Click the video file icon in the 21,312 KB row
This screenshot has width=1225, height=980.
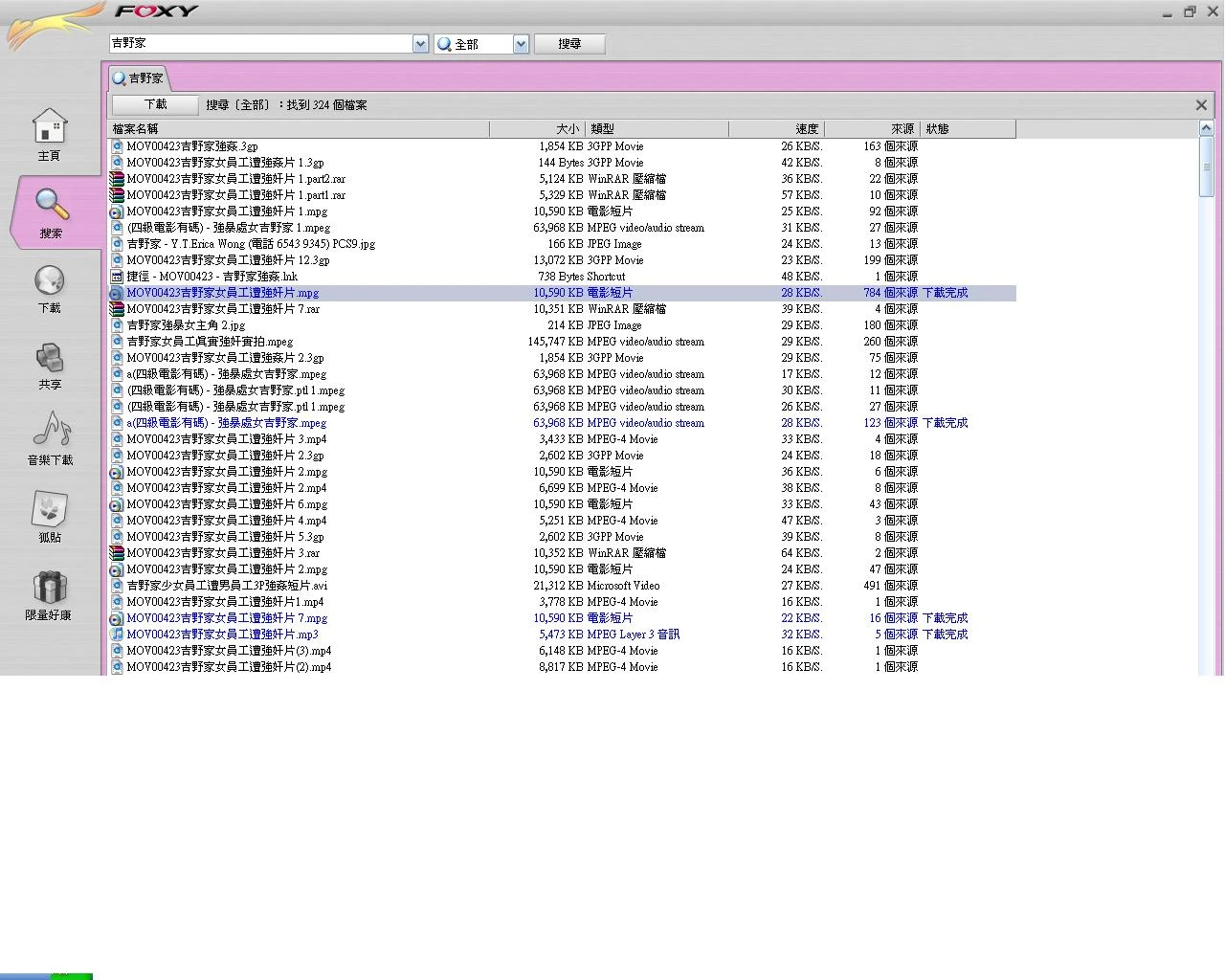click(x=117, y=586)
